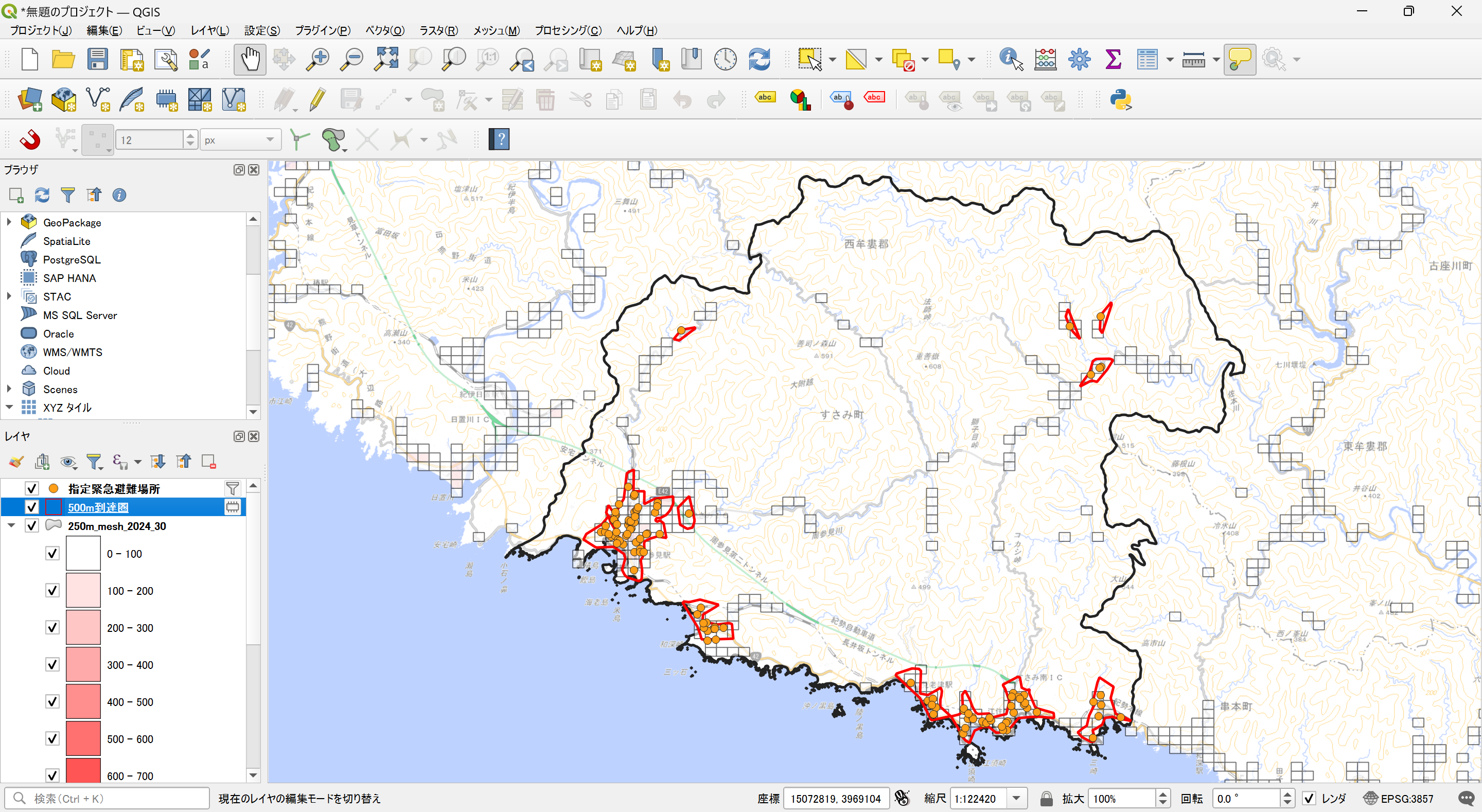Click the Save Project floppy icon
Viewport: 1482px width, 812px height.
point(97,59)
